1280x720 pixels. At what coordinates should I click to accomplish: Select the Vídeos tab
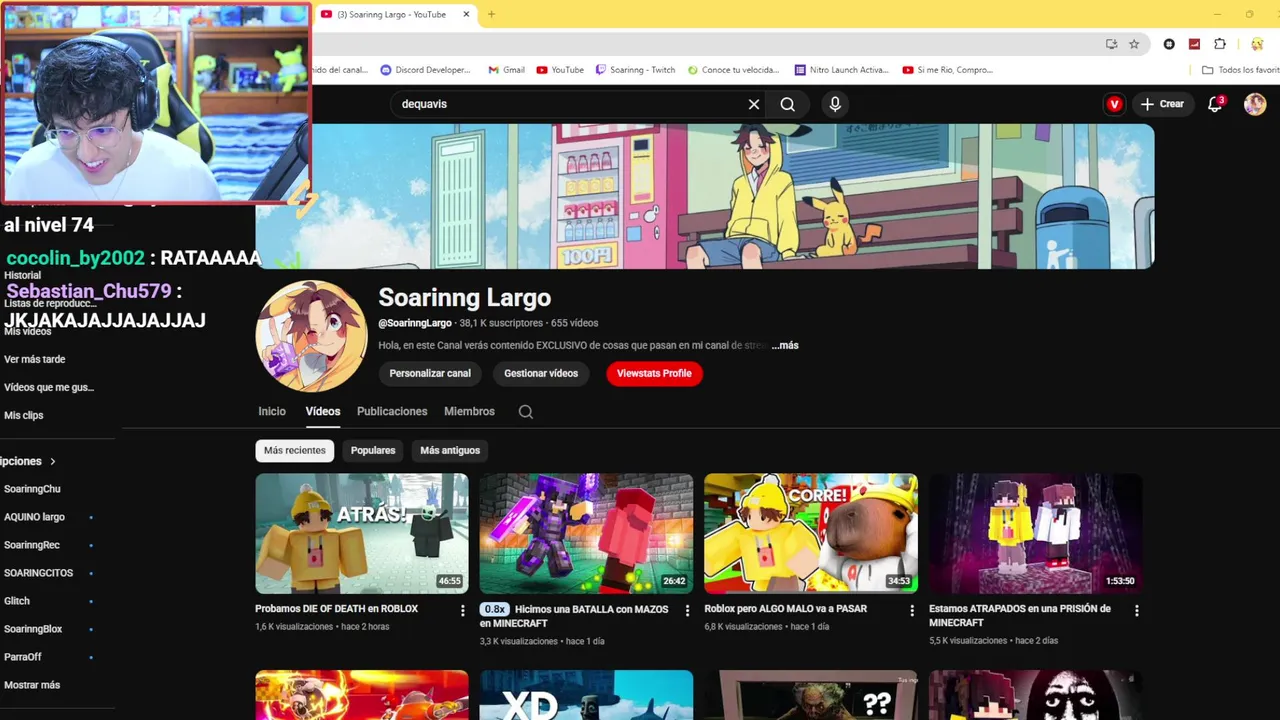pyautogui.click(x=323, y=411)
